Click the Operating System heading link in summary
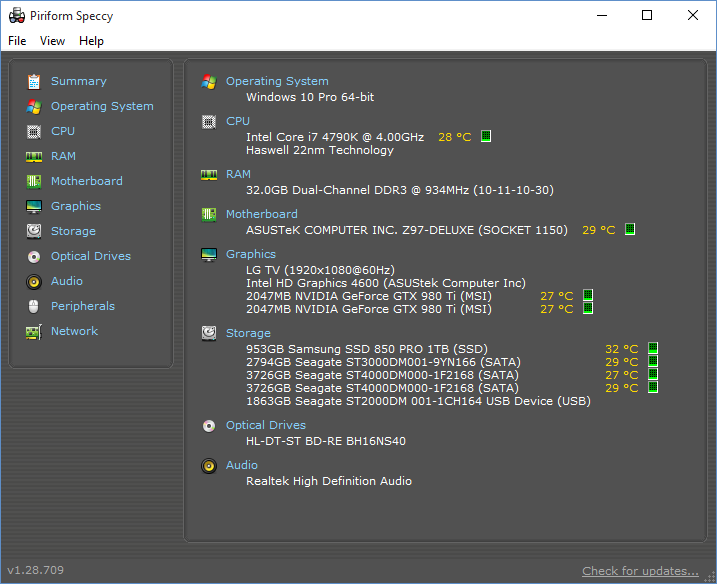The width and height of the screenshot is (717, 584). [277, 81]
